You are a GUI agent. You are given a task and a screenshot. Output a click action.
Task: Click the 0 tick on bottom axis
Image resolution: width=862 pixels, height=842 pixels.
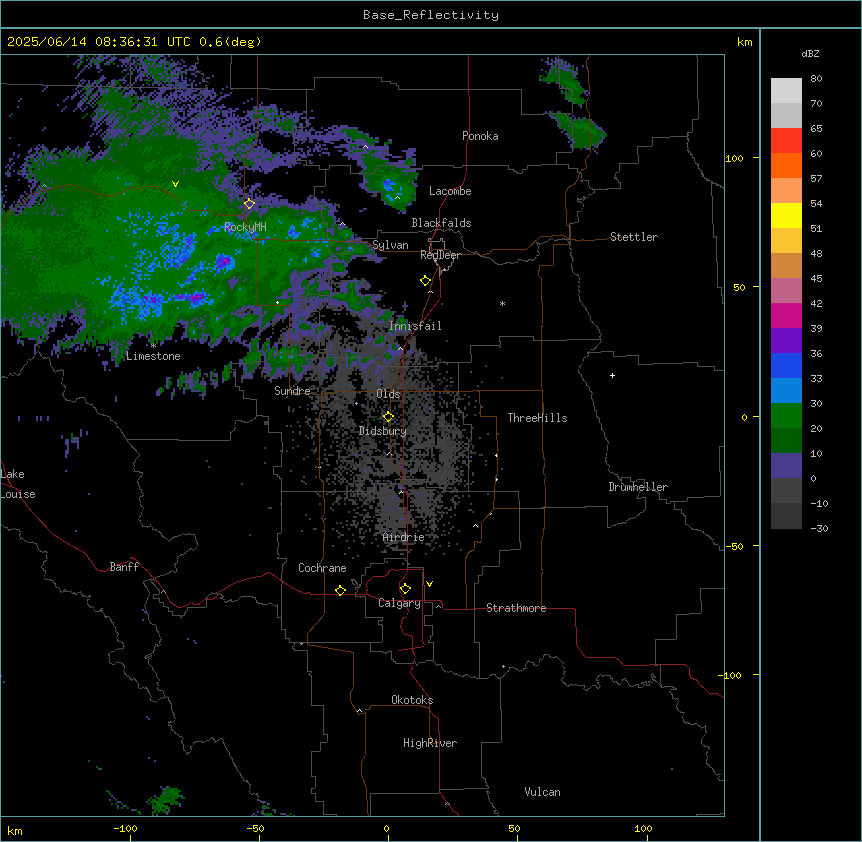(x=386, y=828)
